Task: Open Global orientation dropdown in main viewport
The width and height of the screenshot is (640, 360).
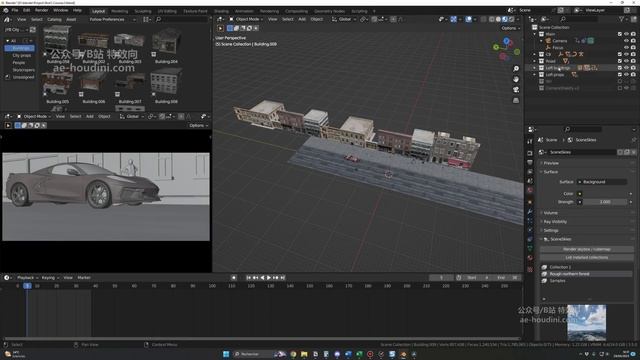Action: click(x=344, y=19)
